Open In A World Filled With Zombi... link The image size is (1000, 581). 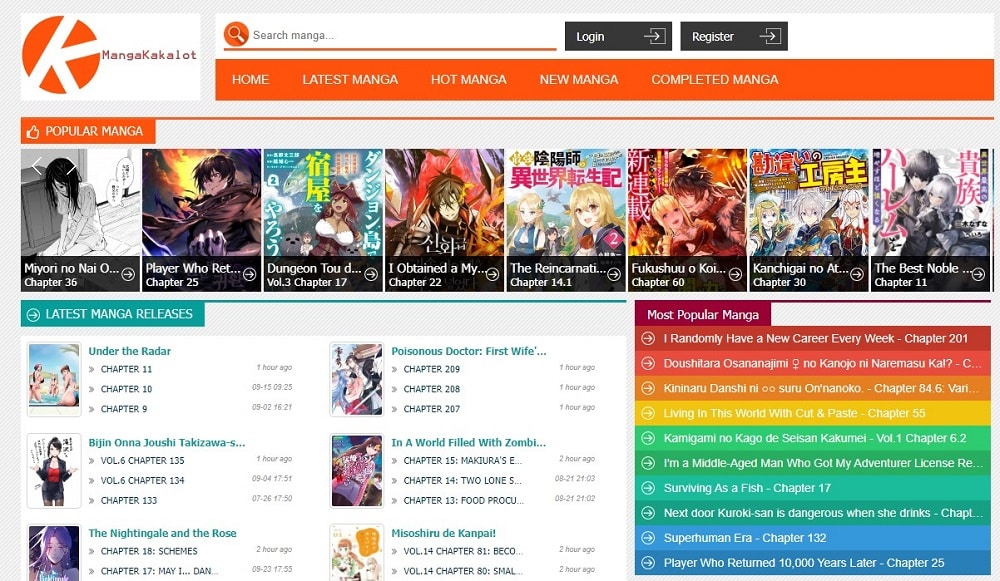tap(469, 443)
